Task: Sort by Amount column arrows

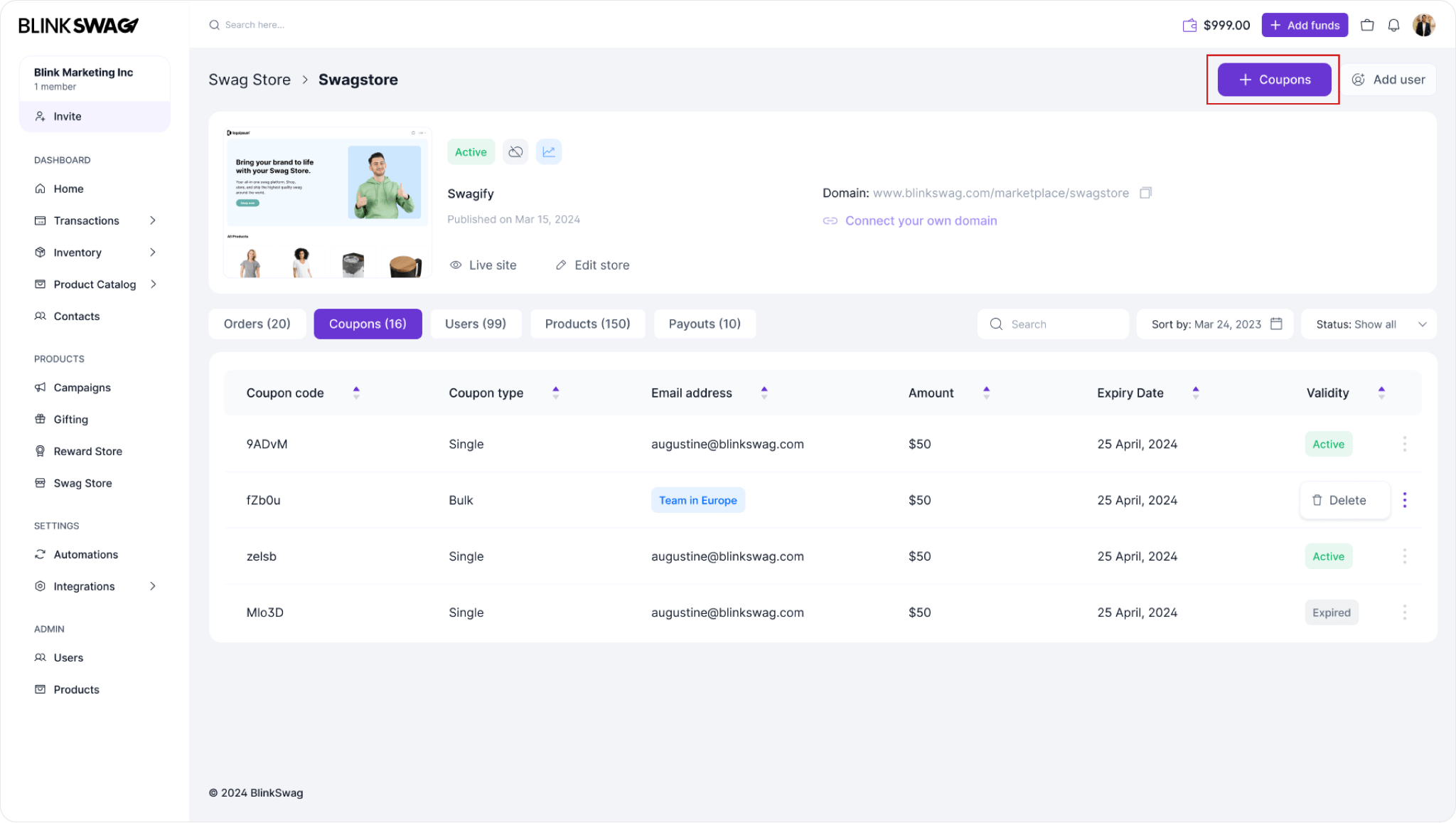Action: point(986,393)
